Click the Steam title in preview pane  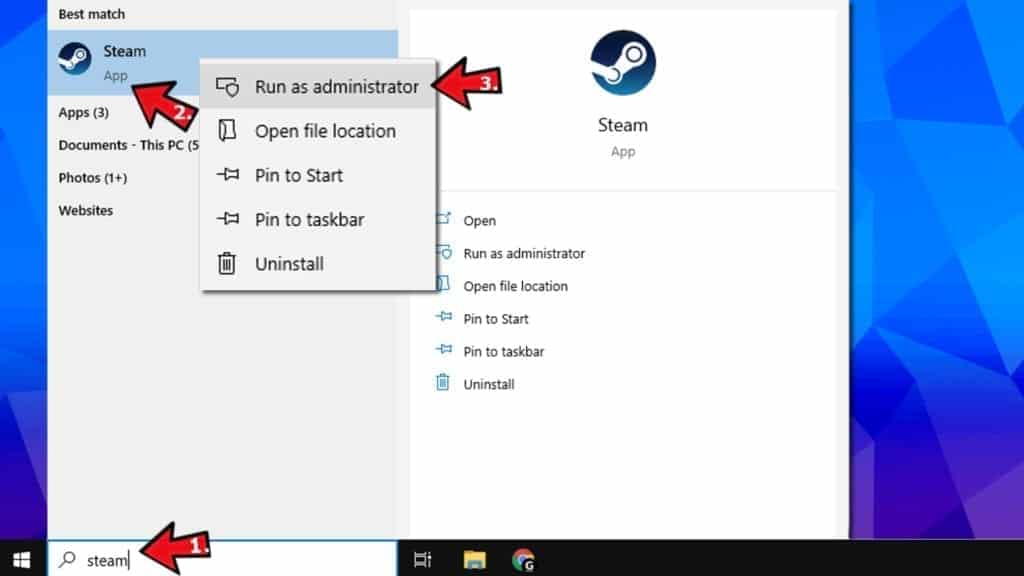tap(622, 125)
